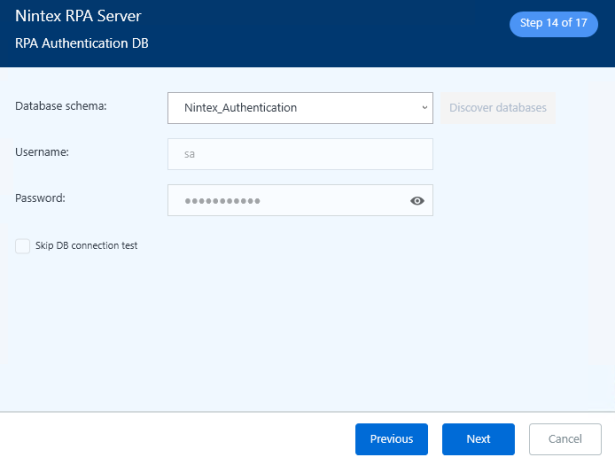Show the password with the eye icon

pos(417,201)
